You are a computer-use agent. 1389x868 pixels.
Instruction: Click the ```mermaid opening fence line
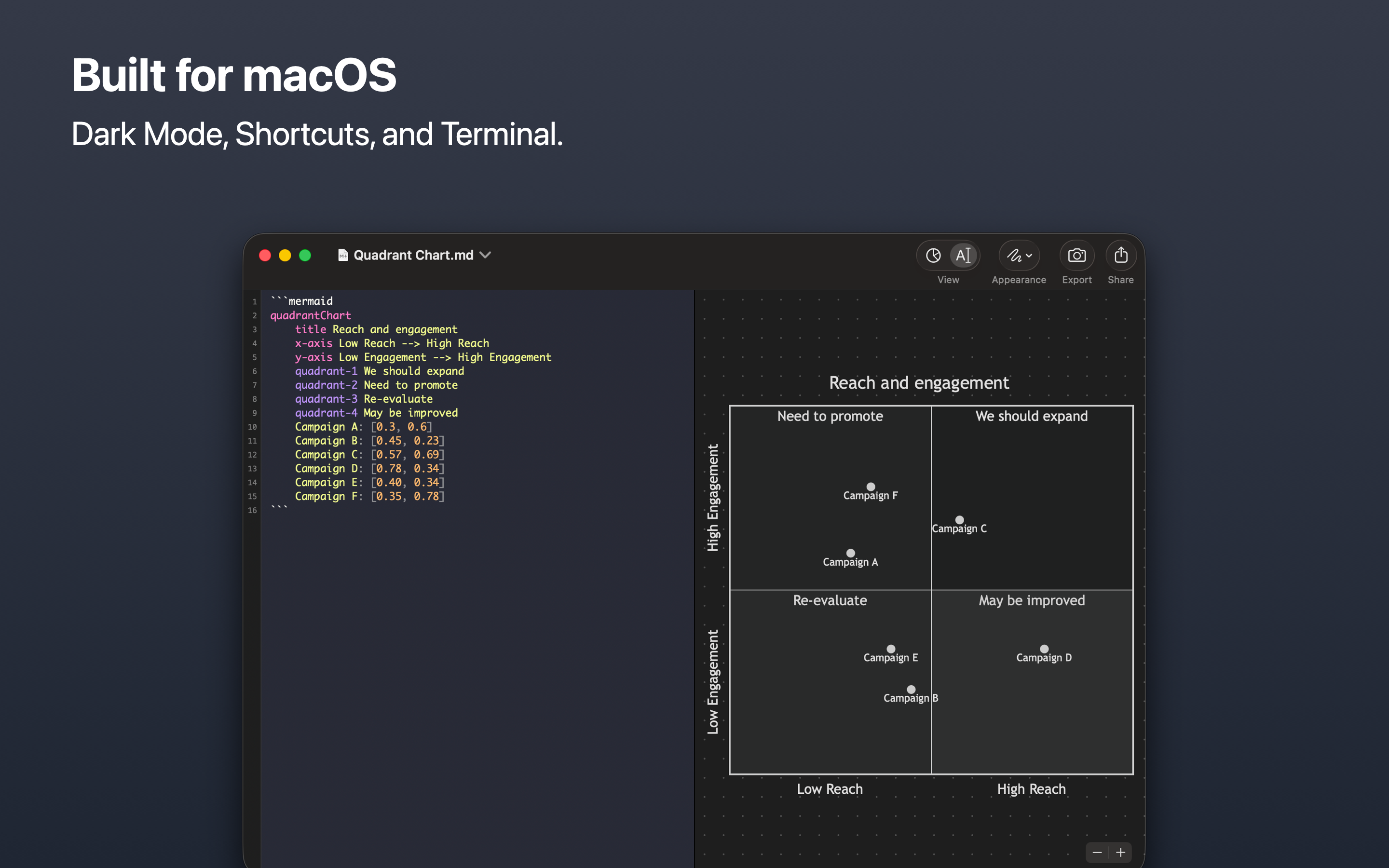(x=301, y=301)
